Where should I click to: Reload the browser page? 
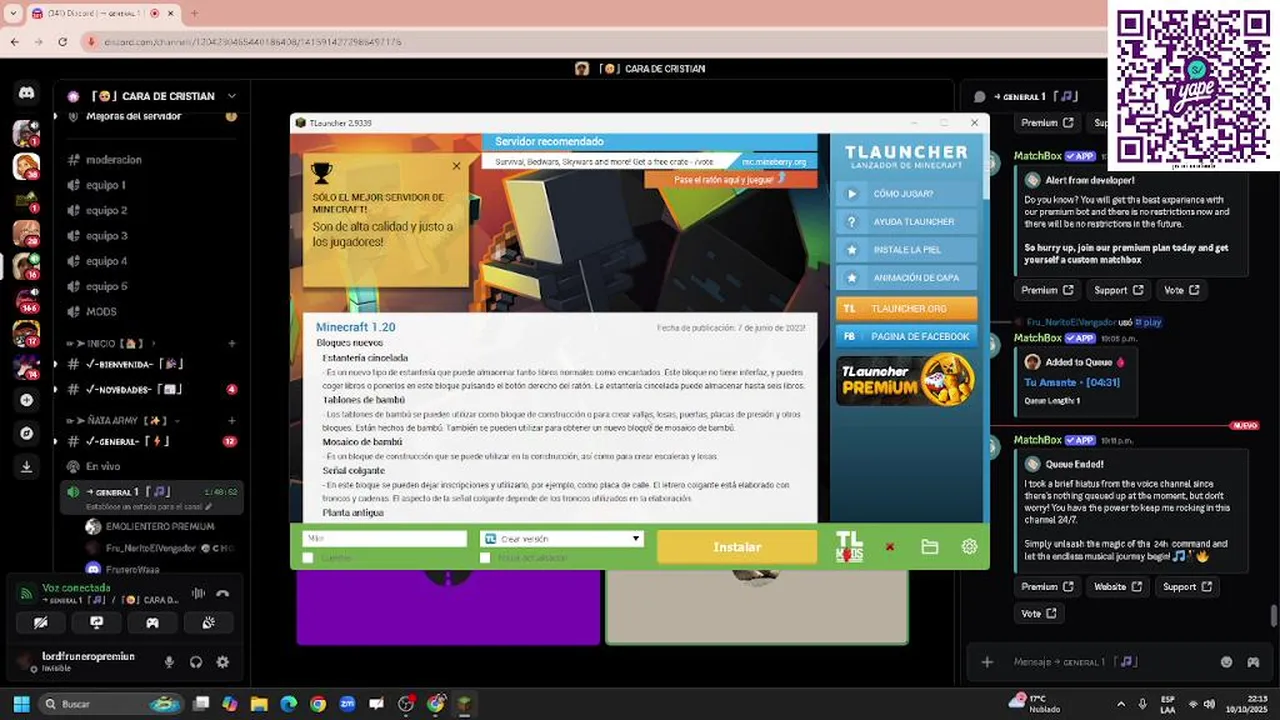[62, 42]
